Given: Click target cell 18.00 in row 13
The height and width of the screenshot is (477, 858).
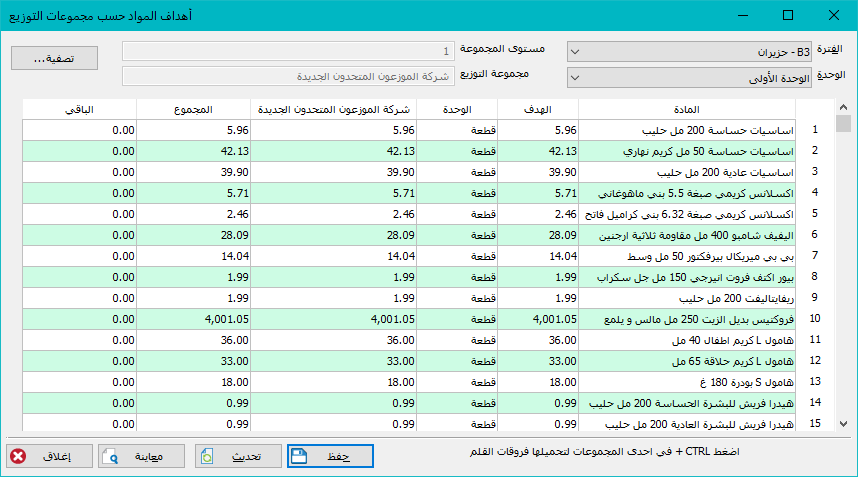Looking at the screenshot, I should pos(538,382).
